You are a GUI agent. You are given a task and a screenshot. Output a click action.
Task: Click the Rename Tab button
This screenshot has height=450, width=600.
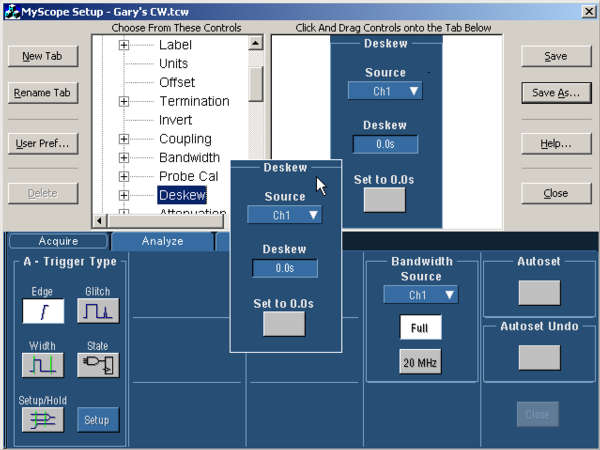43,93
